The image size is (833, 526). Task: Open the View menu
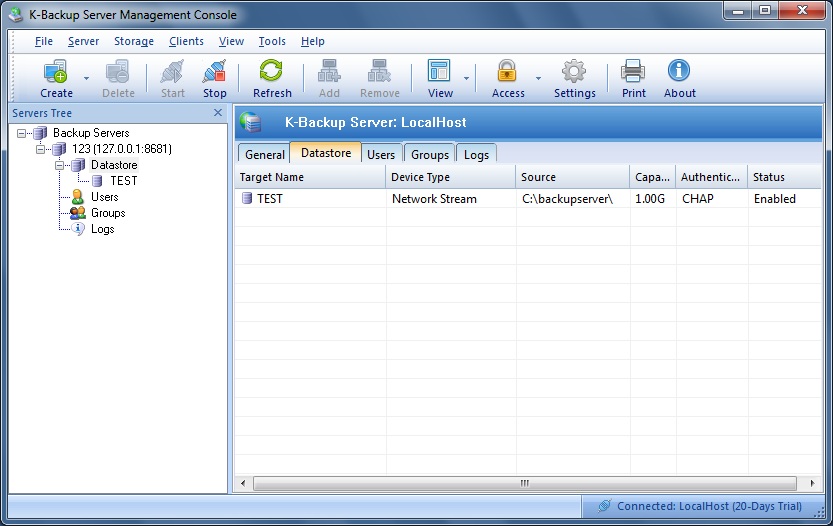[x=231, y=41]
